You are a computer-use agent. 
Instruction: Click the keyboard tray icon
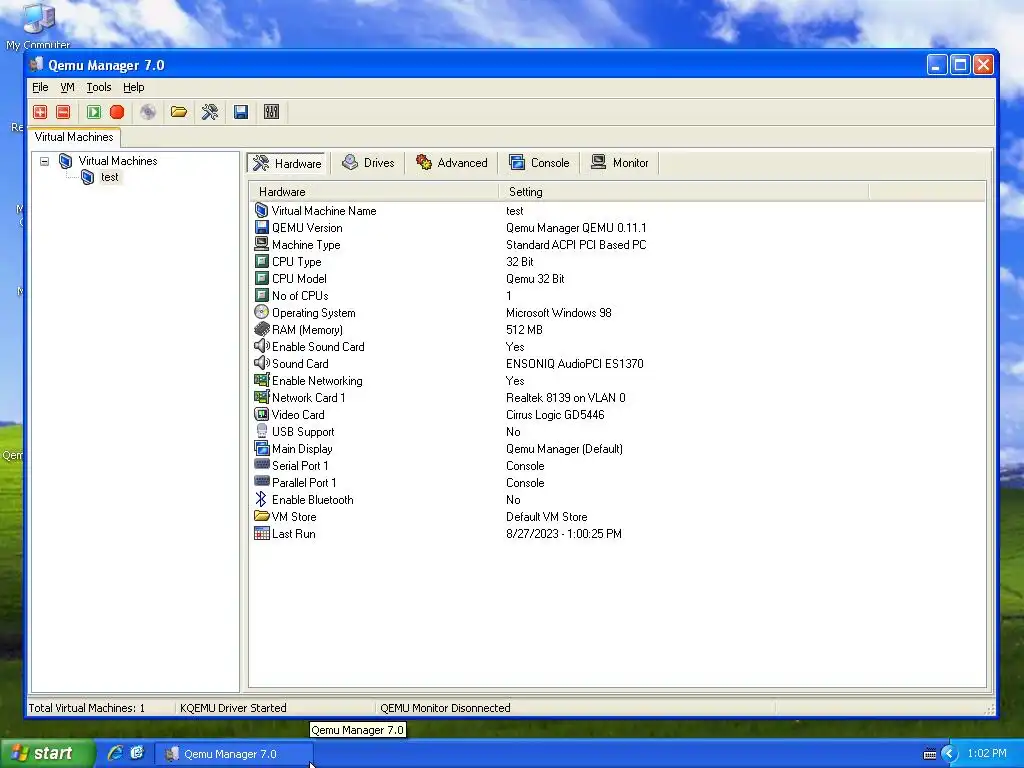click(930, 754)
